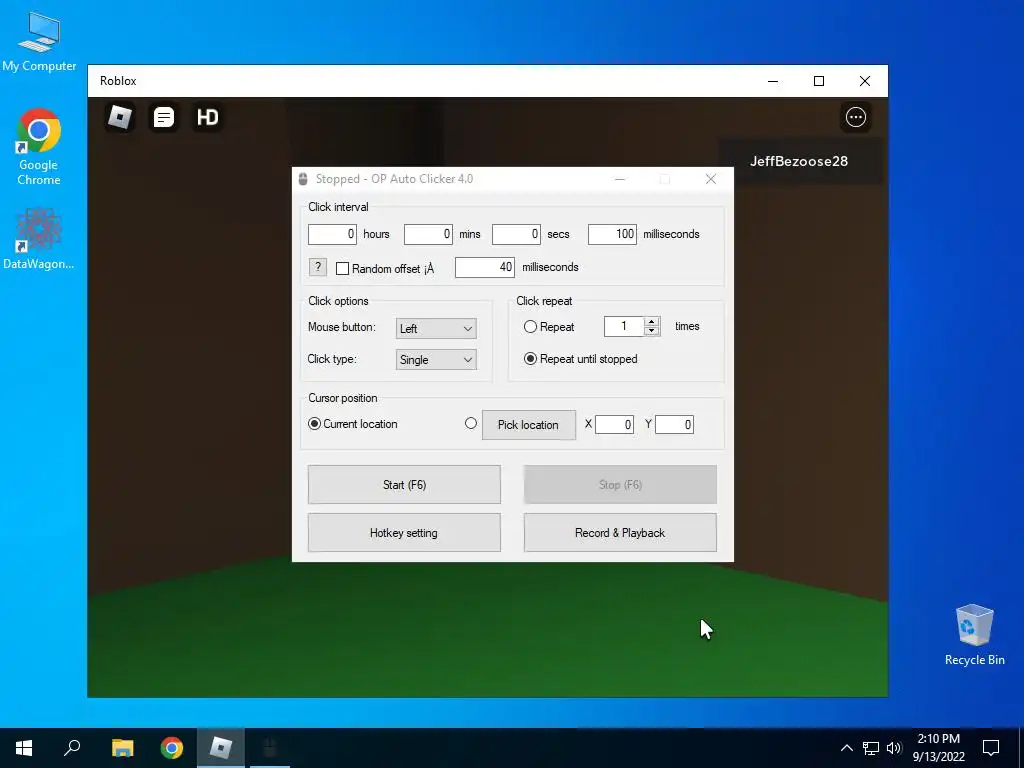The image size is (1024, 768).
Task: Open the Mouse button dropdown
Action: [x=436, y=328]
